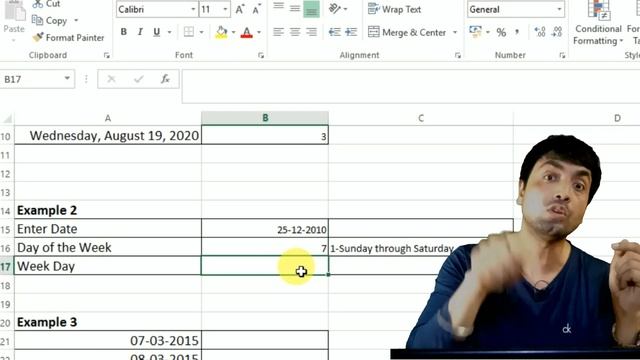
Task: Expand the underline style arrow
Action: point(169,32)
